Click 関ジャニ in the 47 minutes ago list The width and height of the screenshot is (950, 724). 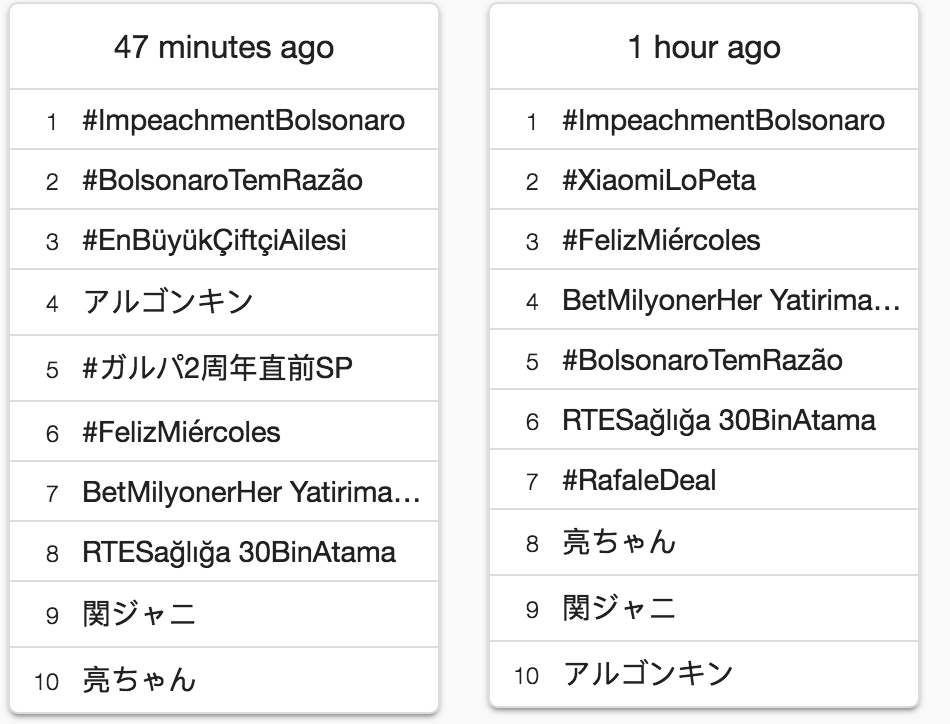click(x=140, y=613)
